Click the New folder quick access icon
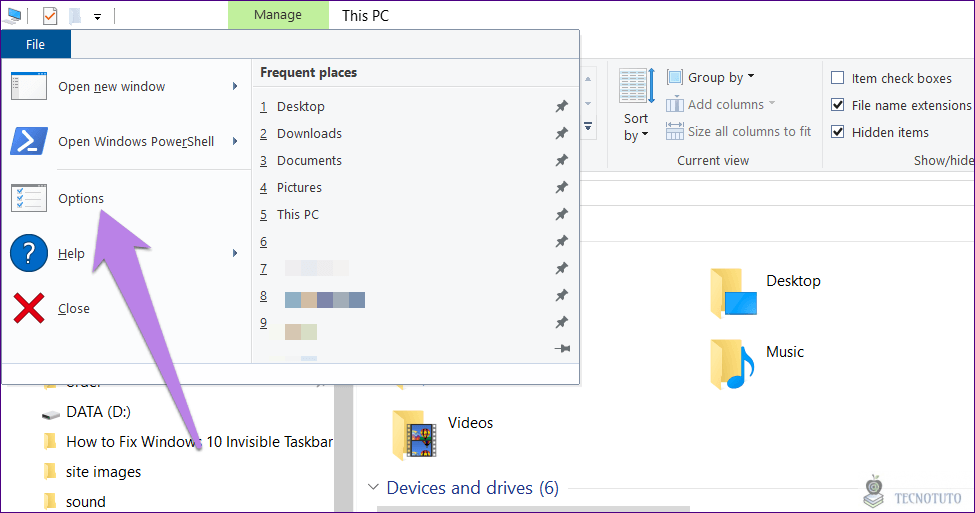 pyautogui.click(x=75, y=16)
